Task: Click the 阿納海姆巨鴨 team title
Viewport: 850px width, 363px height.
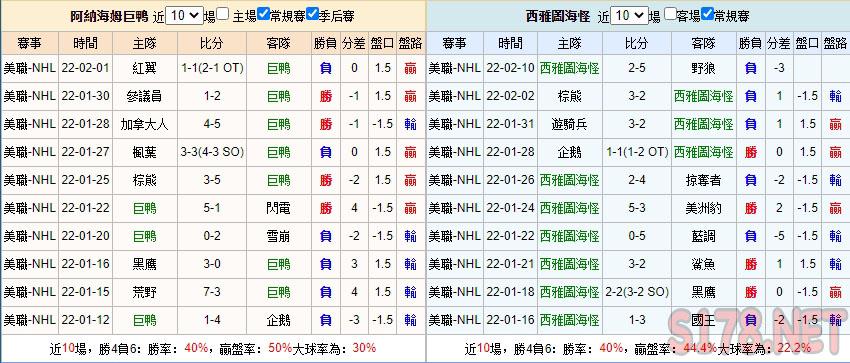Action: click(109, 16)
